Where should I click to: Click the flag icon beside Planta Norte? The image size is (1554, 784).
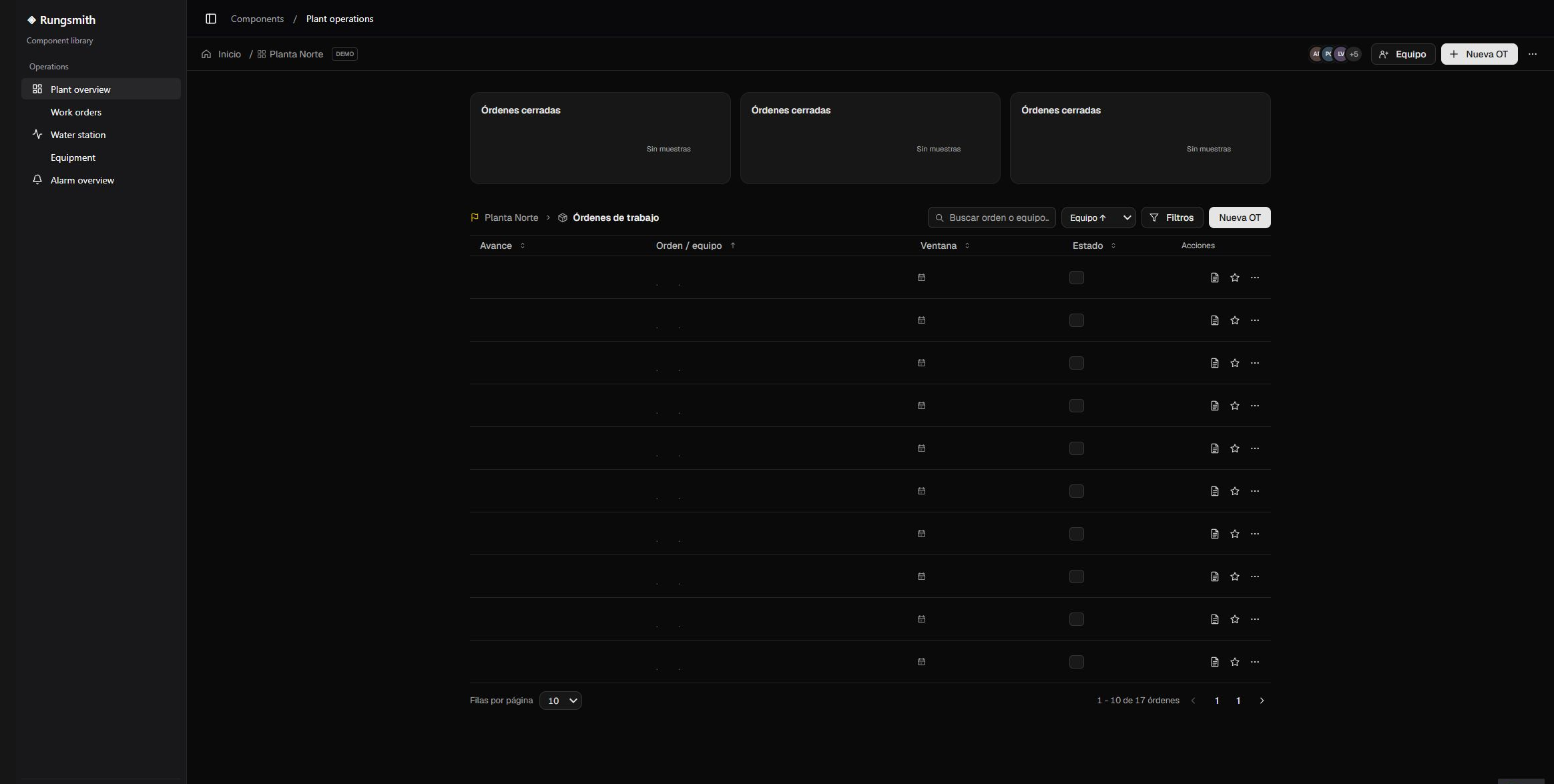[475, 218]
